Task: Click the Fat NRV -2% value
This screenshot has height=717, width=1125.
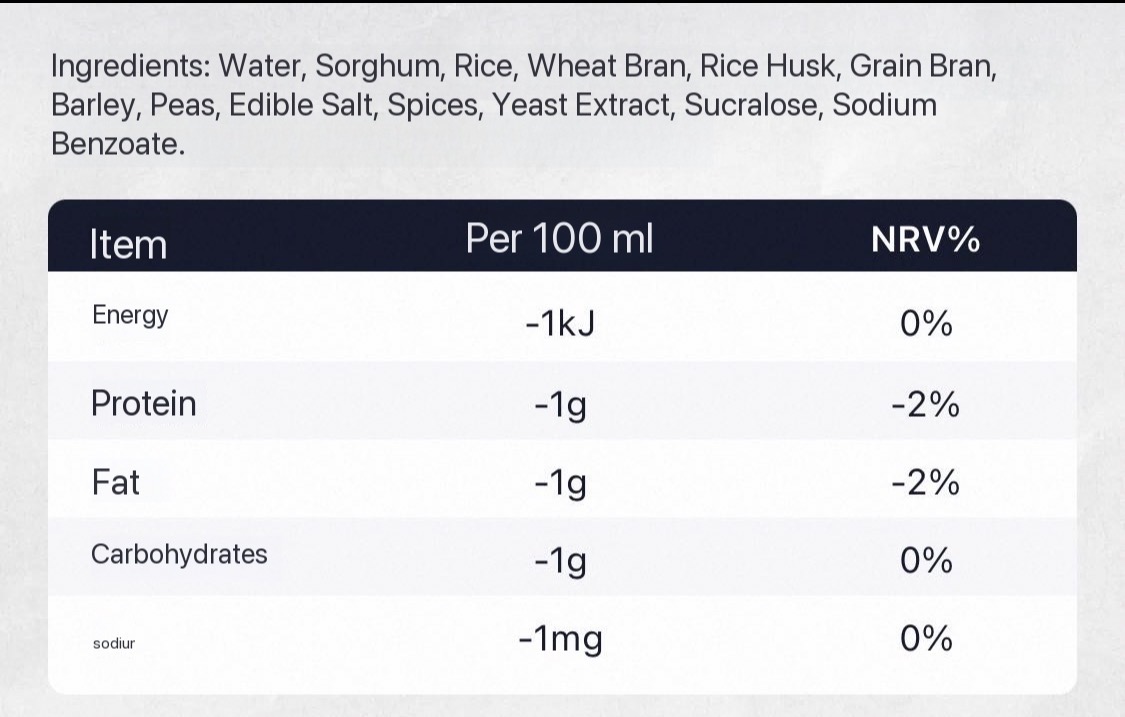Action: [925, 484]
